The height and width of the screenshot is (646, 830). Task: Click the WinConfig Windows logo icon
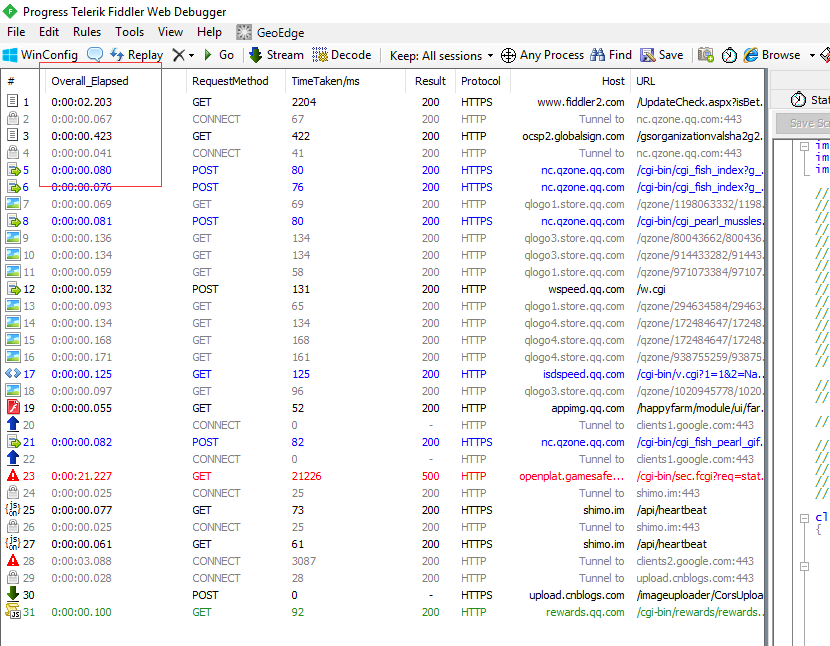[10, 55]
